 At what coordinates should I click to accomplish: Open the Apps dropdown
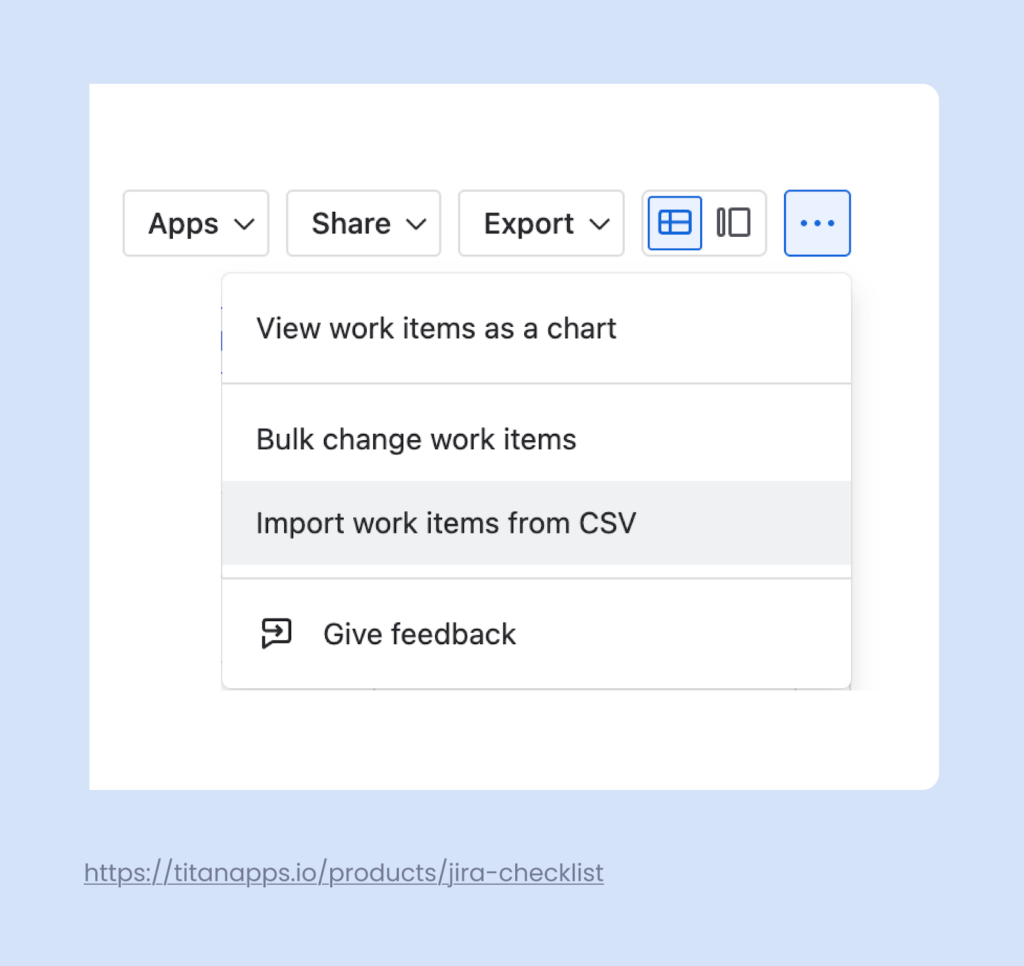196,223
